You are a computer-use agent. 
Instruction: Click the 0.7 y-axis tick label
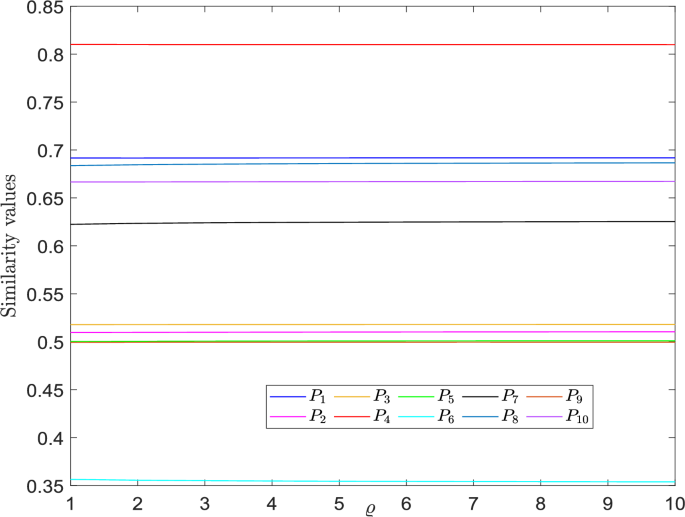[x=52, y=150]
